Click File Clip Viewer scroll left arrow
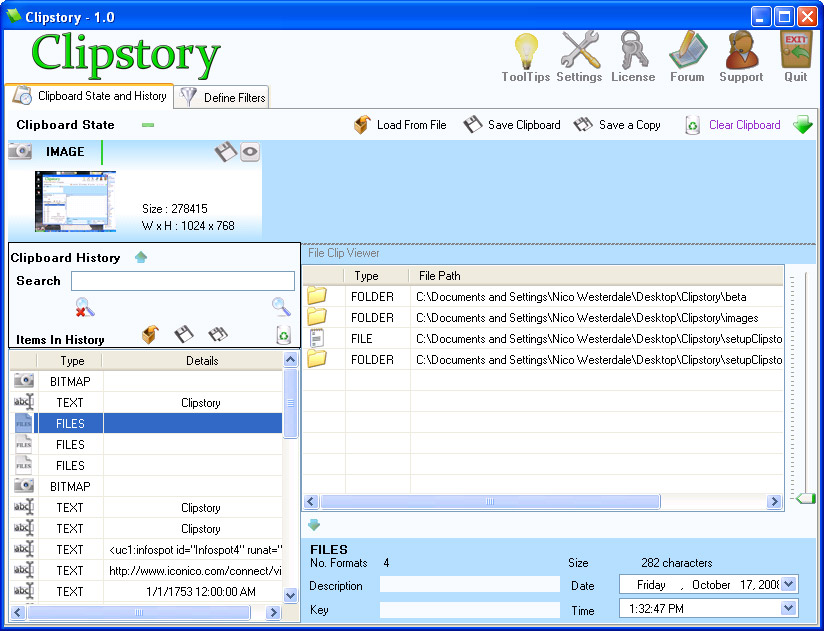 (x=311, y=502)
